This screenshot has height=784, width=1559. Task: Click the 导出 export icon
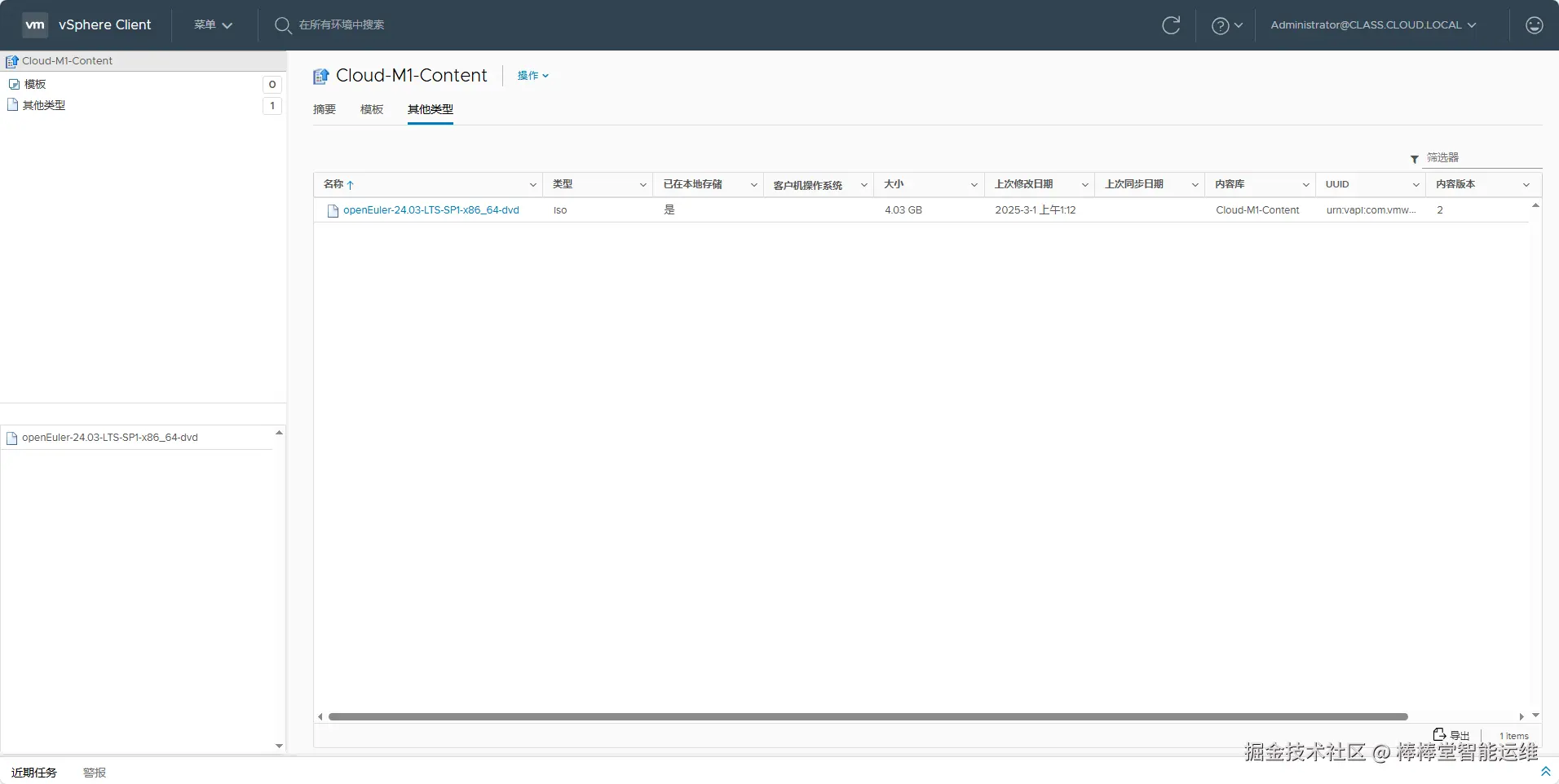[1439, 734]
